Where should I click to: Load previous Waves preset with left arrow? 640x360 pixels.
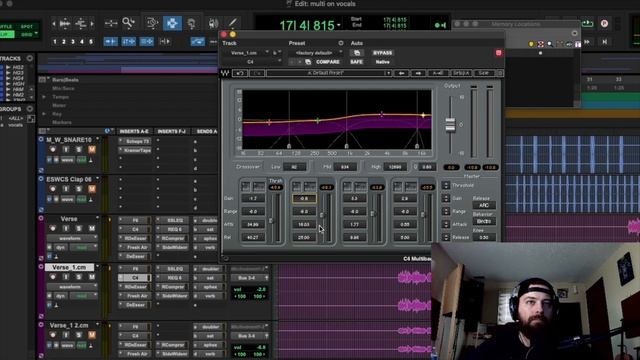coord(402,73)
